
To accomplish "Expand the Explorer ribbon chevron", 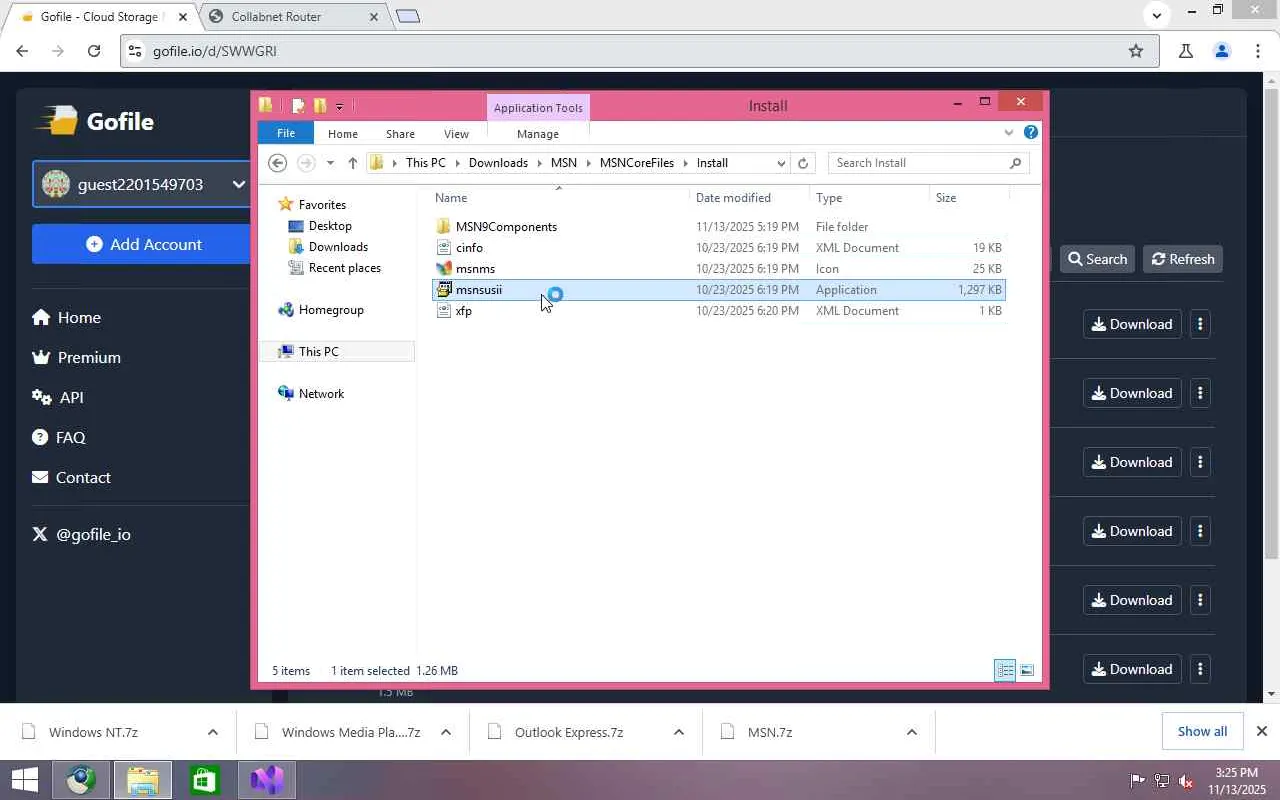I will click(x=1009, y=132).
